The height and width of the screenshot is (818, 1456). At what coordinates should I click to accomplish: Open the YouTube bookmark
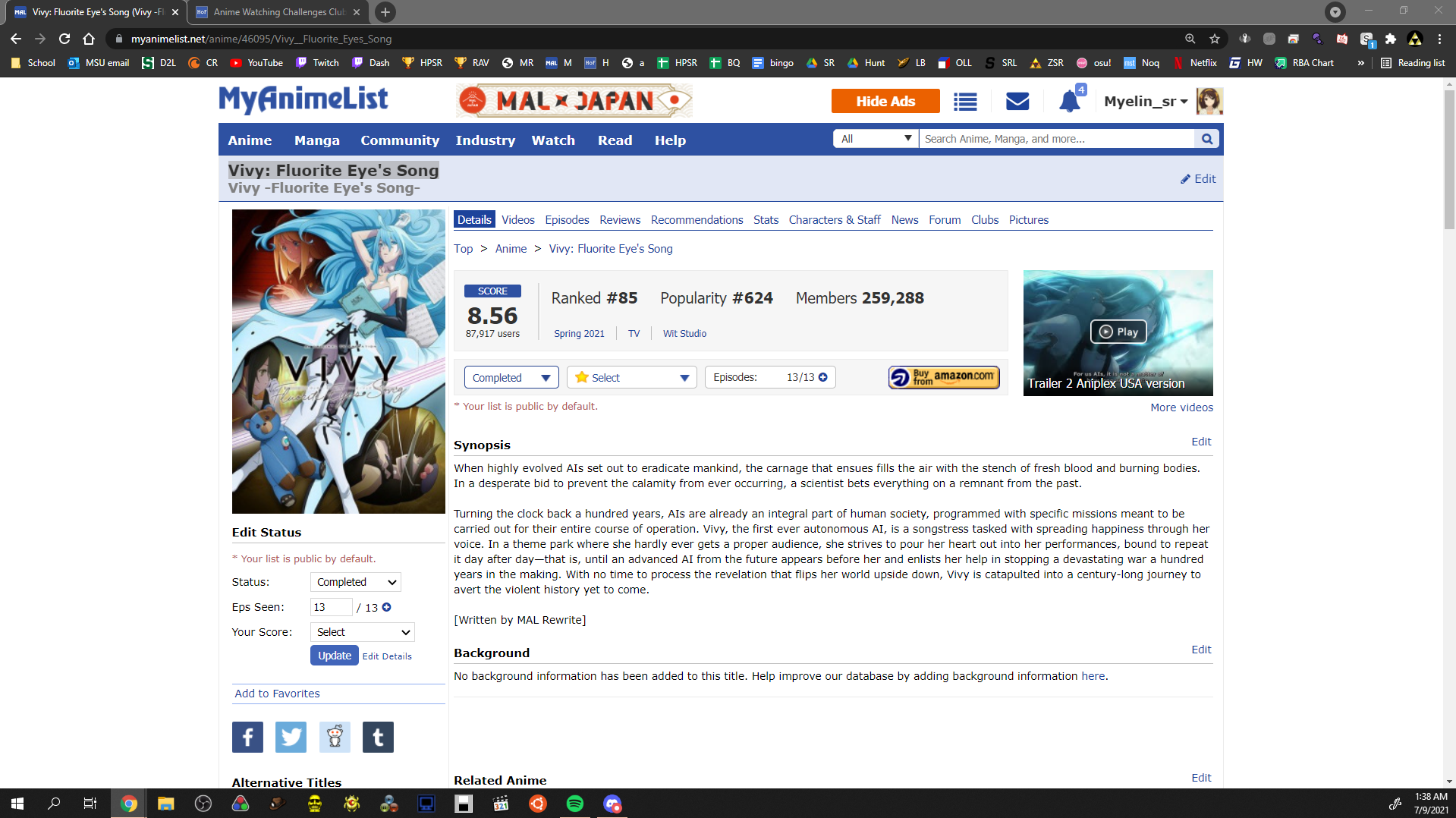256,63
